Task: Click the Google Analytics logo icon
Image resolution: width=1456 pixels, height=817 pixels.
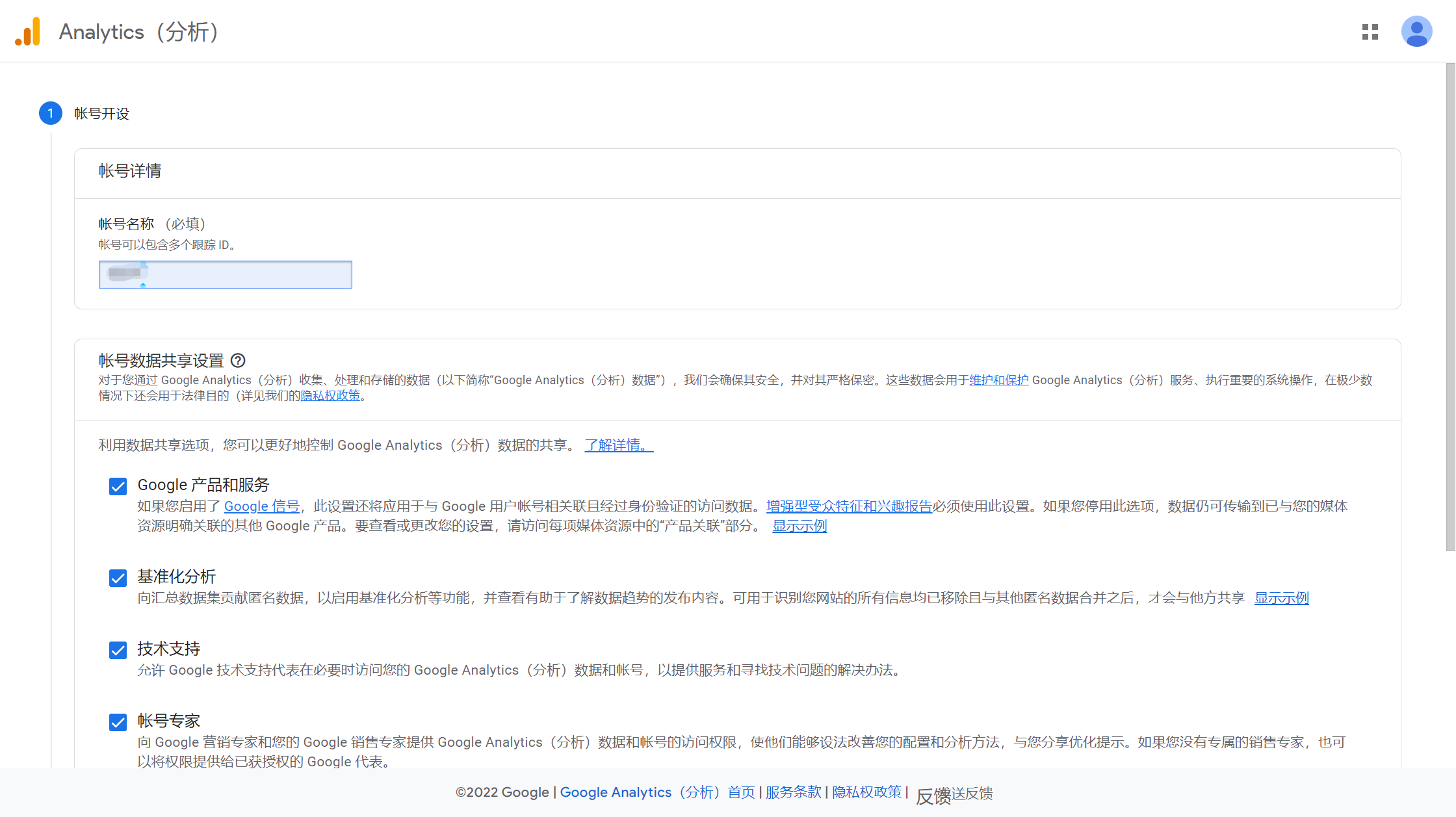Action: click(x=28, y=31)
